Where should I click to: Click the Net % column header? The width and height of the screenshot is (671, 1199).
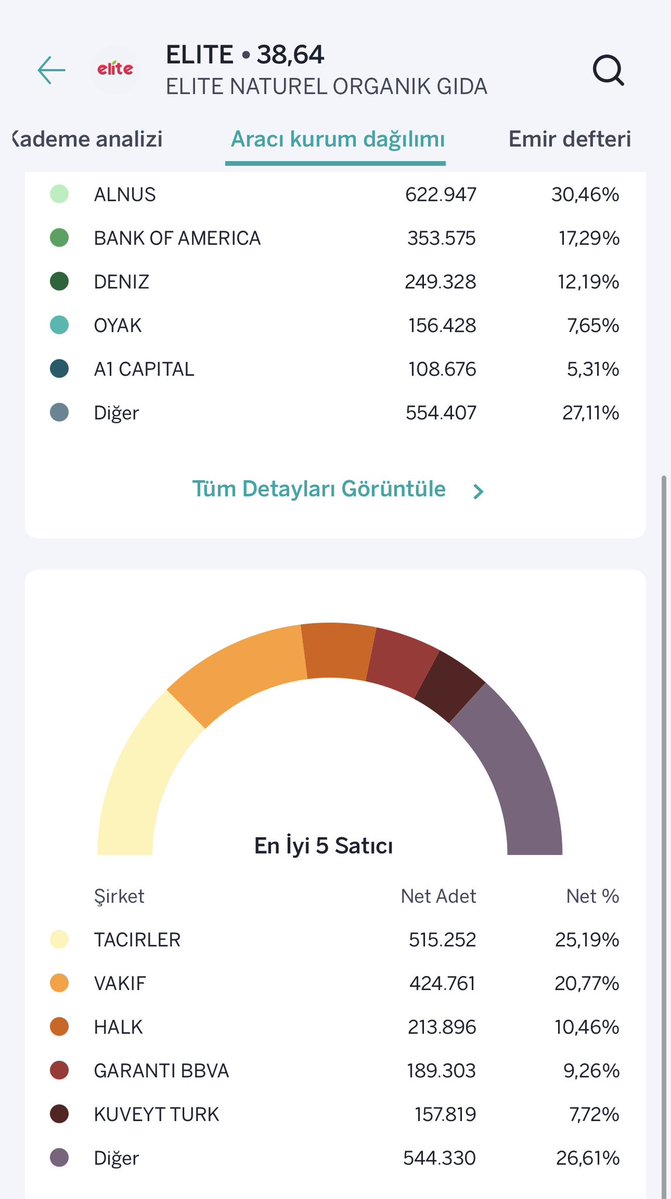pyautogui.click(x=592, y=896)
